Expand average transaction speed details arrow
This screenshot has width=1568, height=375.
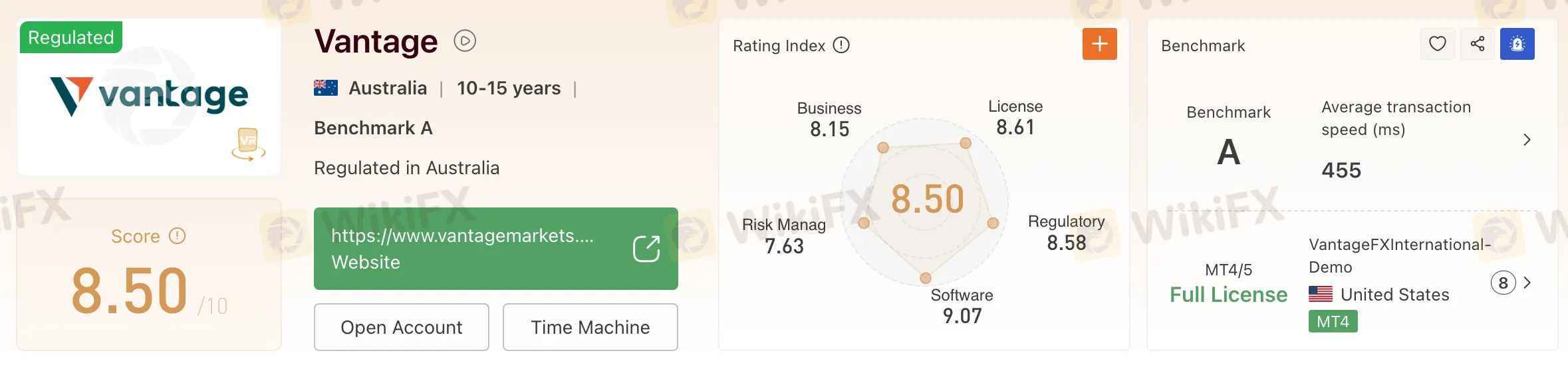[x=1527, y=140]
